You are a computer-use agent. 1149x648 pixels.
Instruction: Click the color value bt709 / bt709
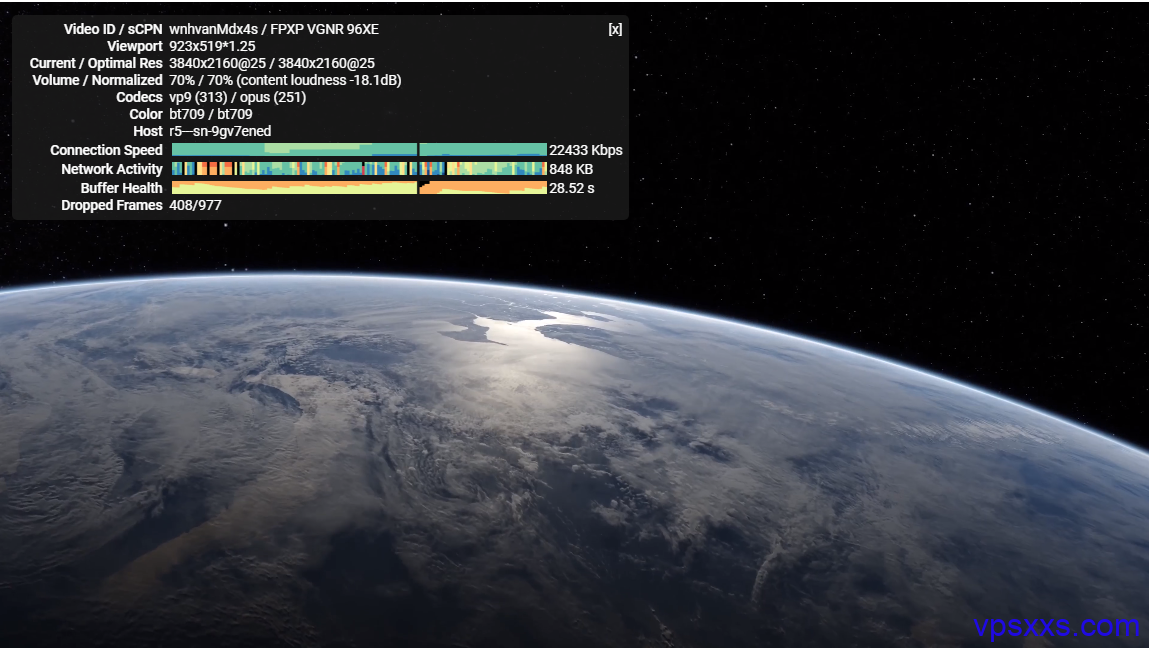tap(211, 114)
